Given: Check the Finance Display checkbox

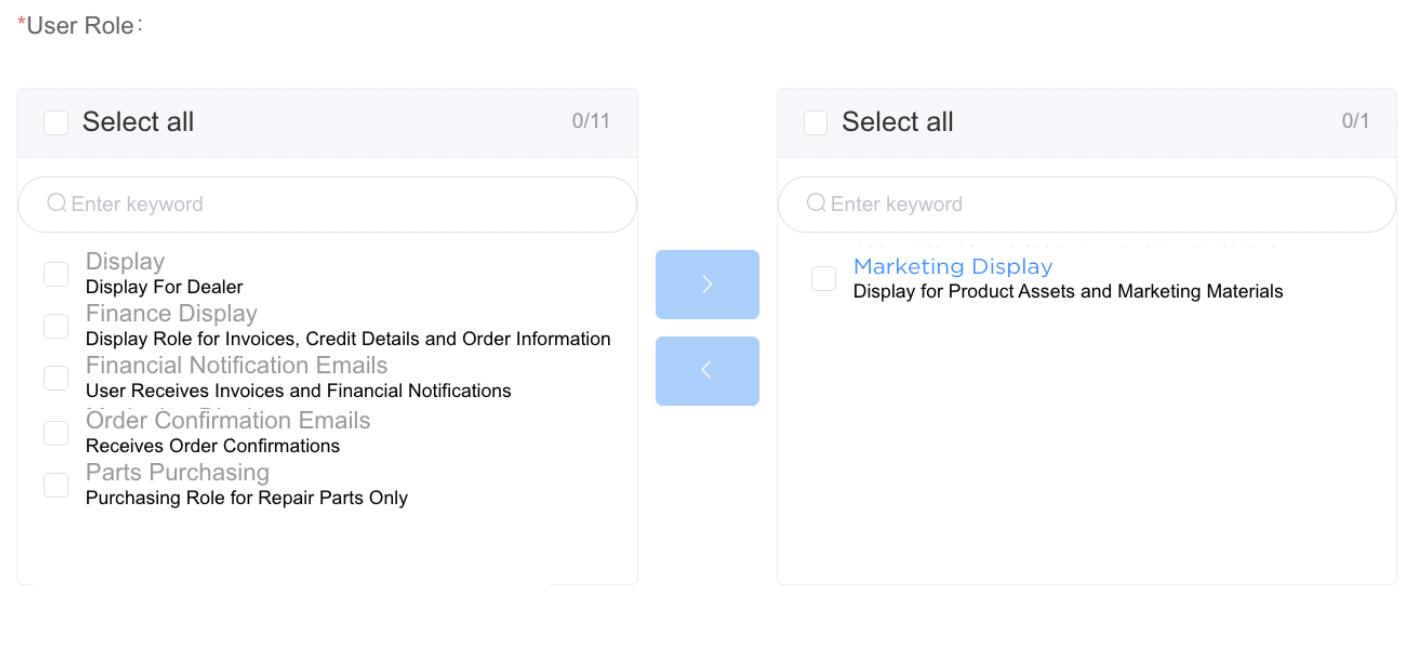Looking at the screenshot, I should tap(56, 325).
